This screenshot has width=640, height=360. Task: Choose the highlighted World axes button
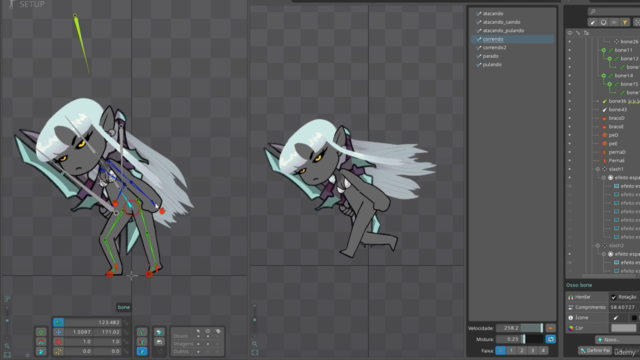tap(142, 351)
